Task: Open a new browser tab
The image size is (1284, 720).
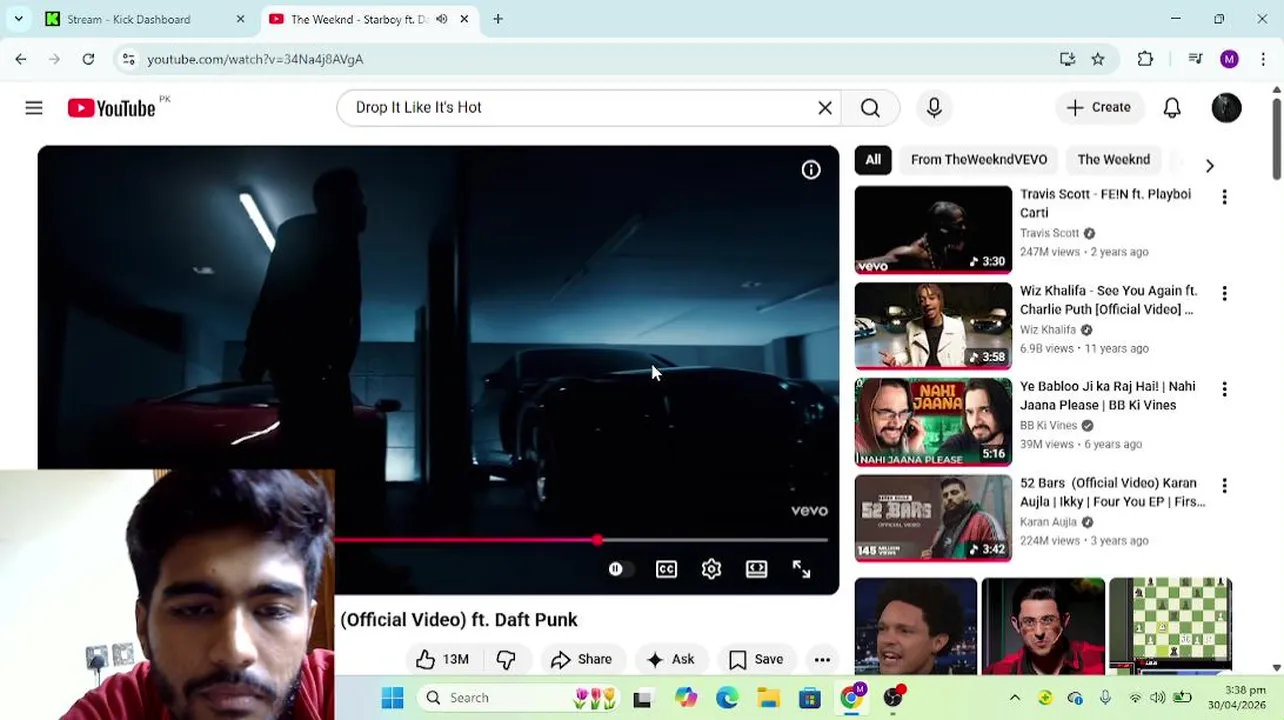Action: (x=498, y=19)
